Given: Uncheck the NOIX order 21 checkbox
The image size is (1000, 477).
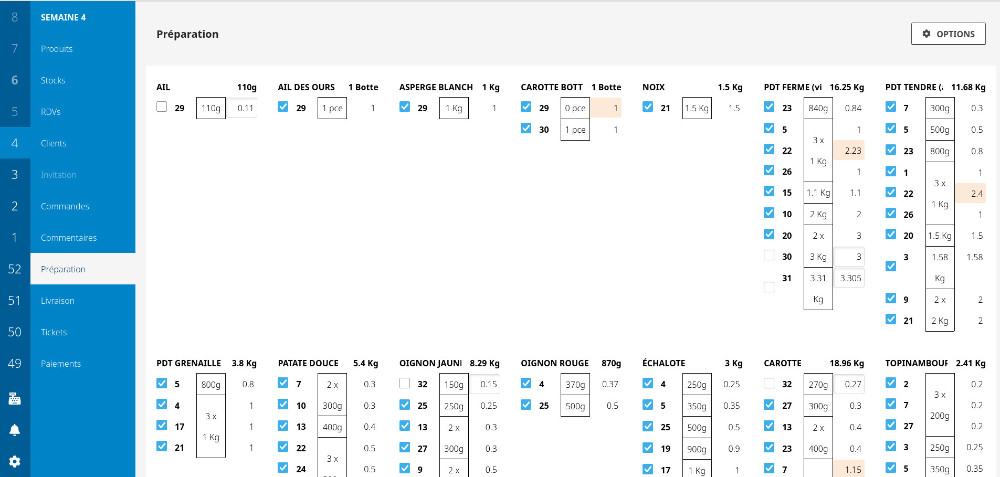Looking at the screenshot, I should pos(647,108).
